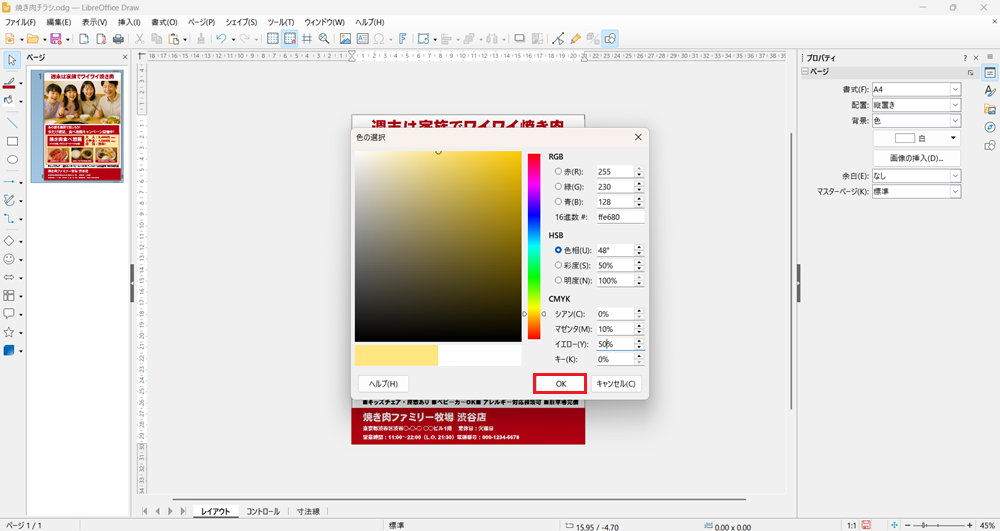Select the 彩度(S) saturation radio button
1000x531 pixels.
click(558, 265)
